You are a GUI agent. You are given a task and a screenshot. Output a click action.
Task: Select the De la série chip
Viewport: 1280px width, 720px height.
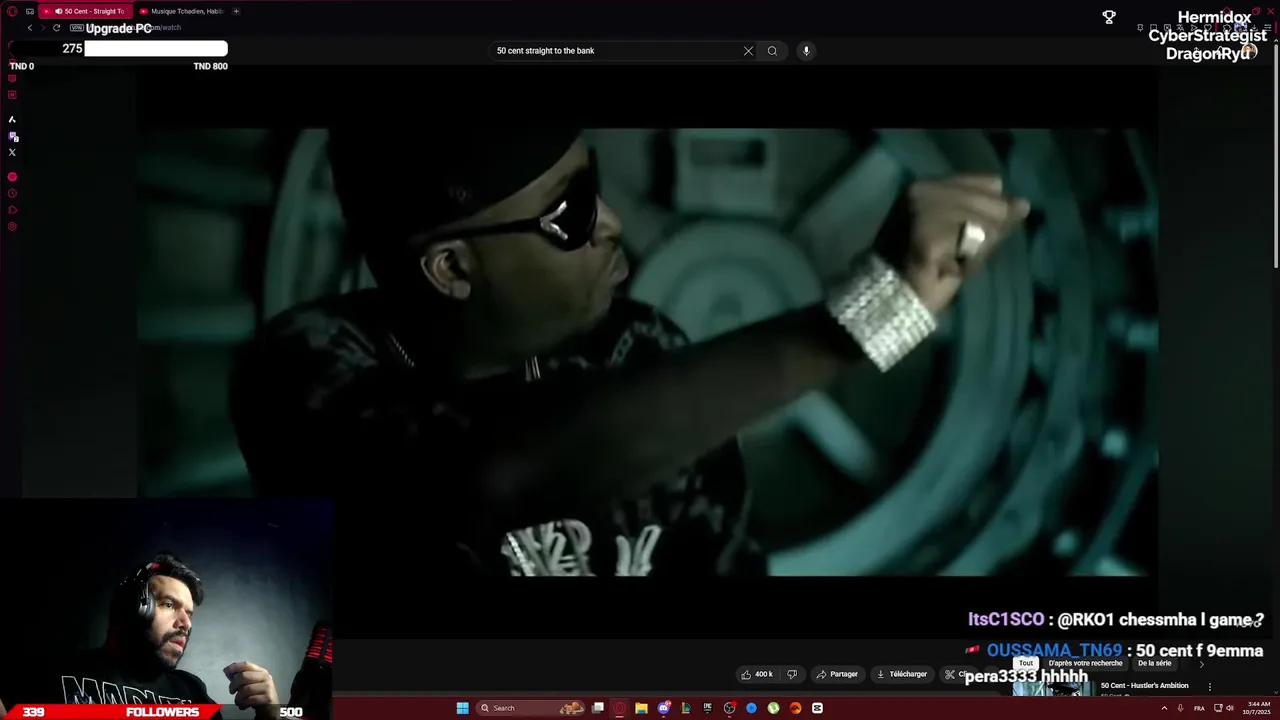click(1154, 663)
